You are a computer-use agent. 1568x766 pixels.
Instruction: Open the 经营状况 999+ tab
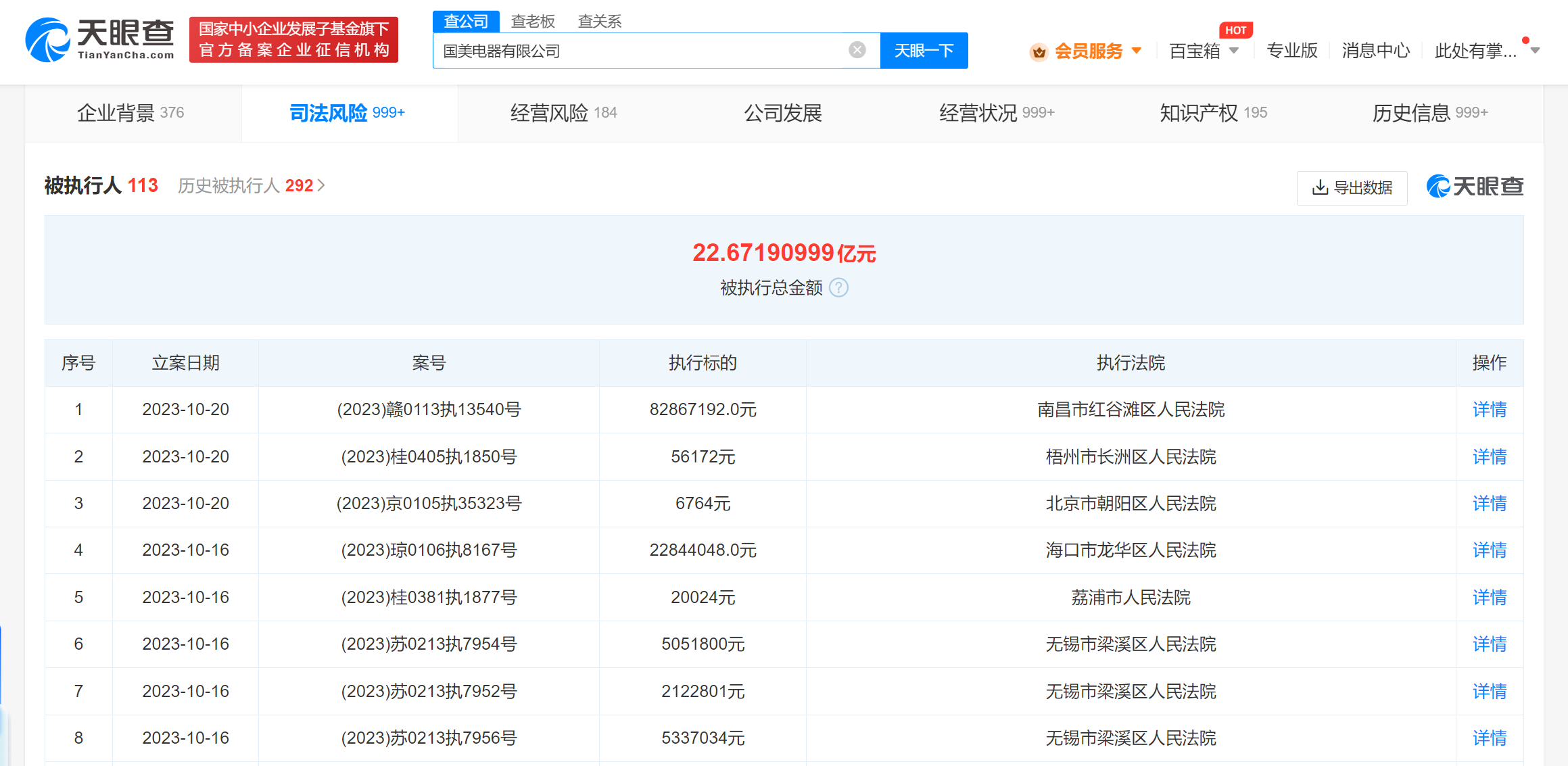(x=997, y=113)
